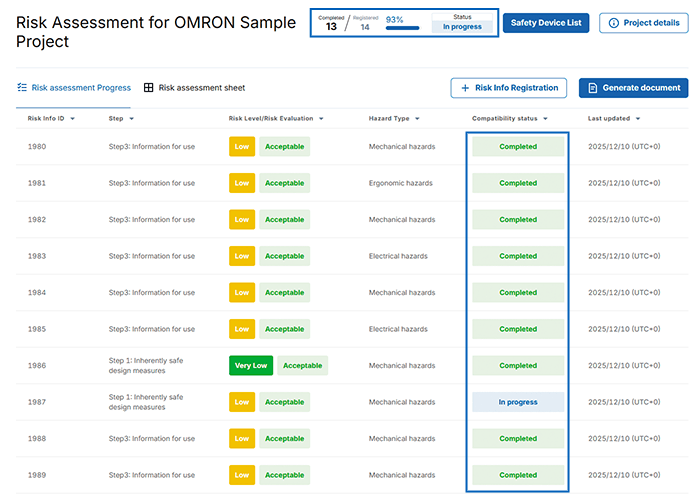
Task: Select Risk Info ID 1983
Action: [x=37, y=256]
